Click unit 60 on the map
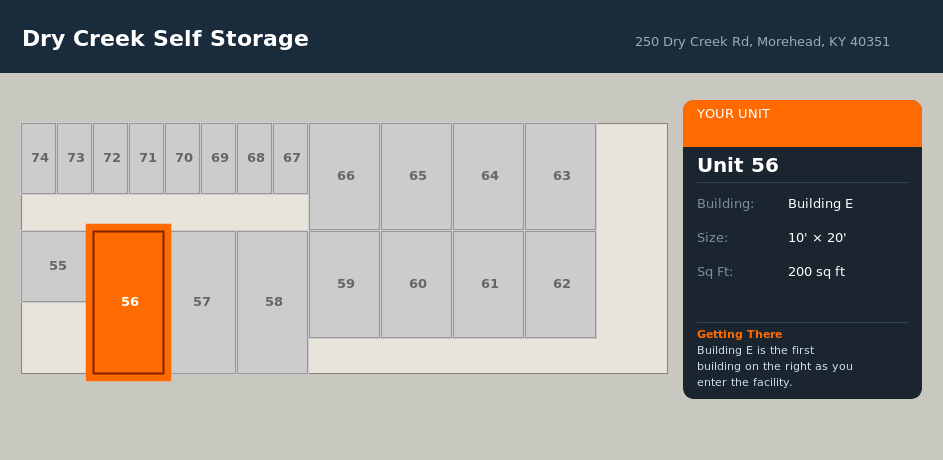Image resolution: width=943 pixels, height=460 pixels. click(417, 284)
